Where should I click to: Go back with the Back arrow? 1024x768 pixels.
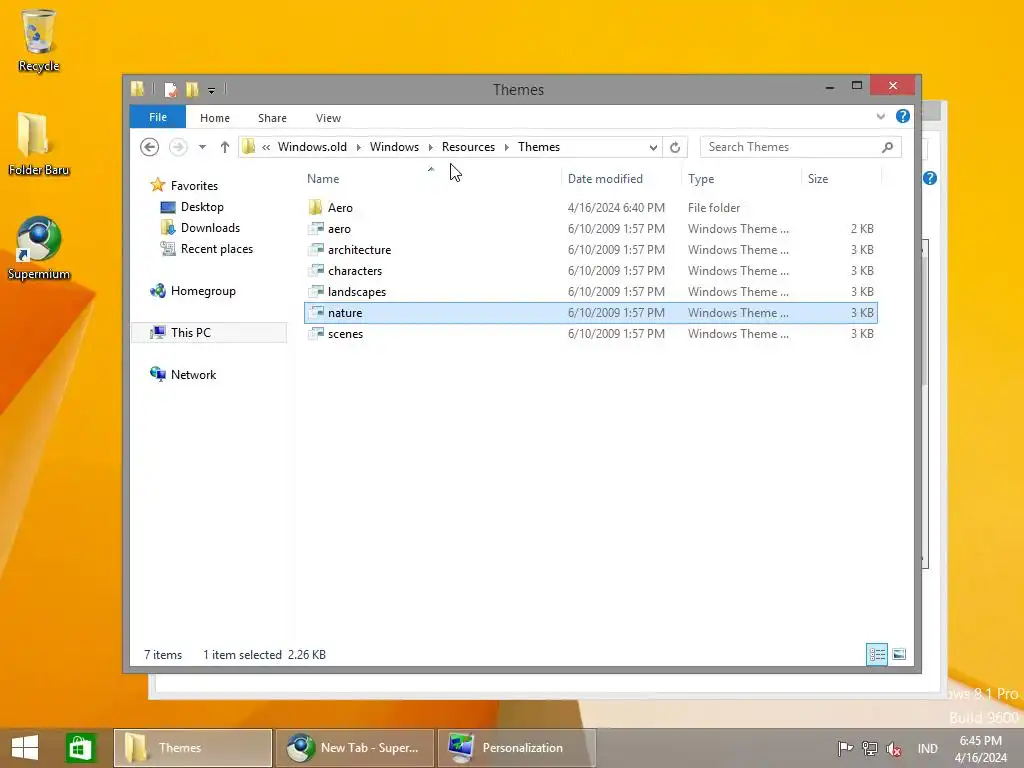click(150, 147)
